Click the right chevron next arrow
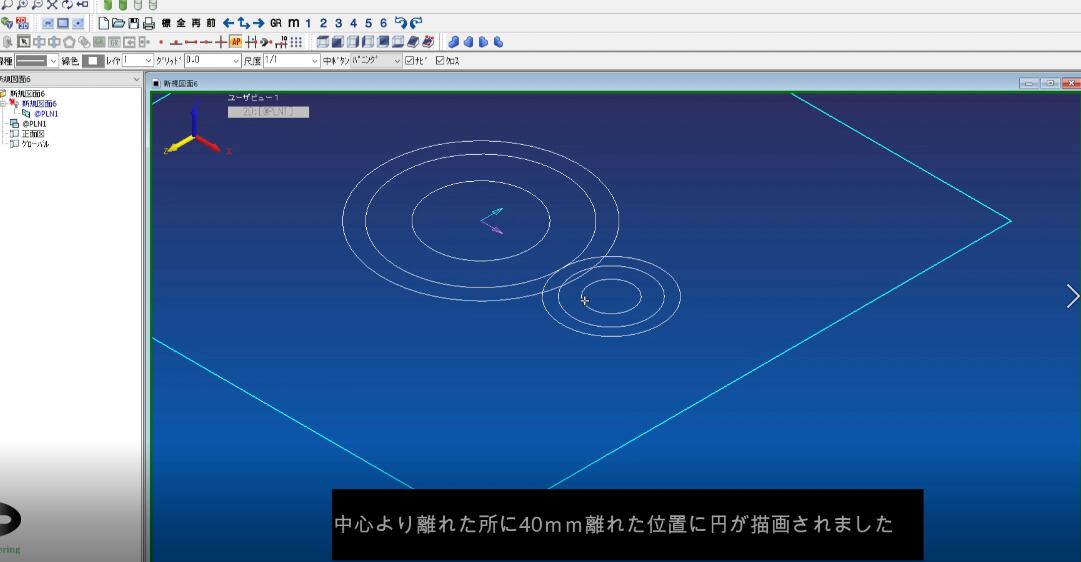The height and width of the screenshot is (562, 1081). pos(1073,296)
